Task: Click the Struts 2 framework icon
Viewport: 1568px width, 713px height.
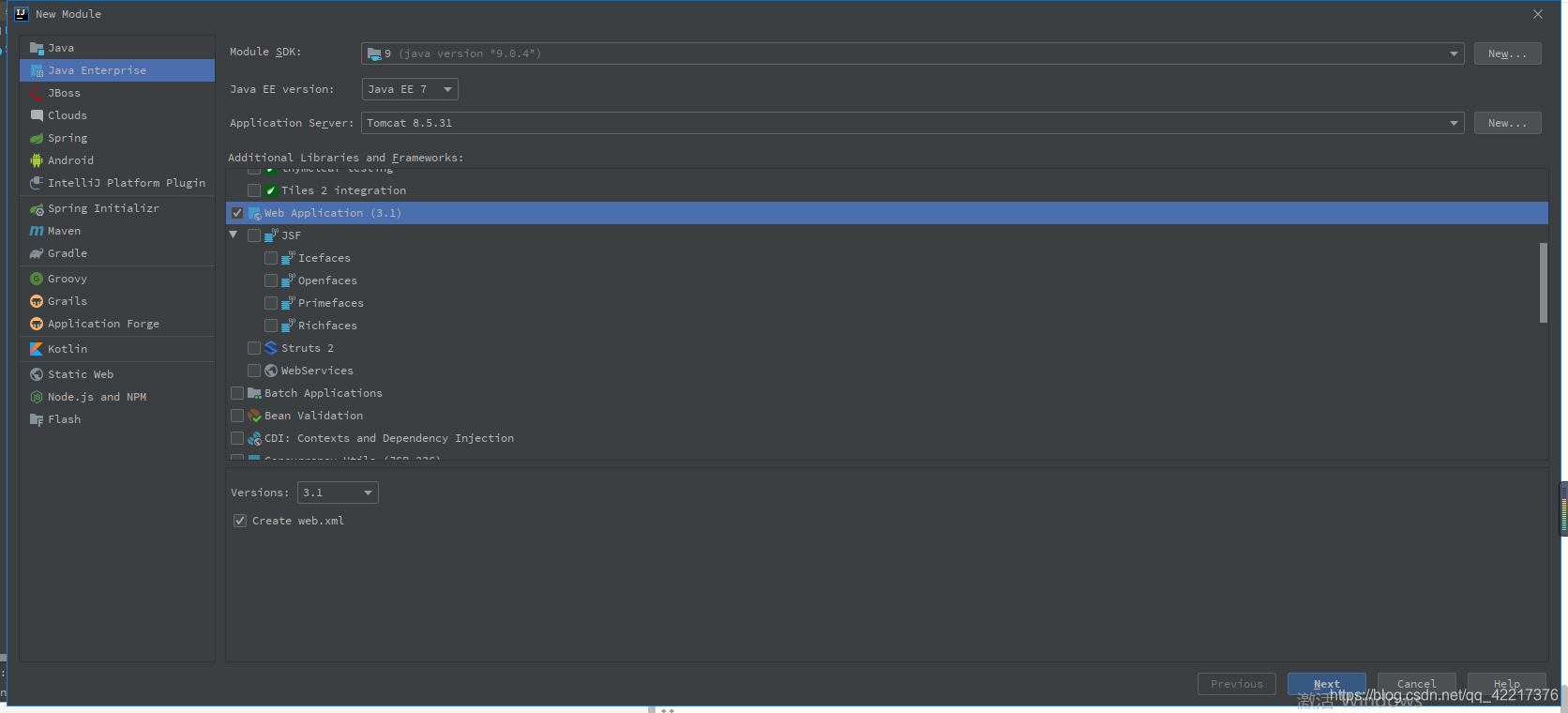Action: pyautogui.click(x=271, y=348)
